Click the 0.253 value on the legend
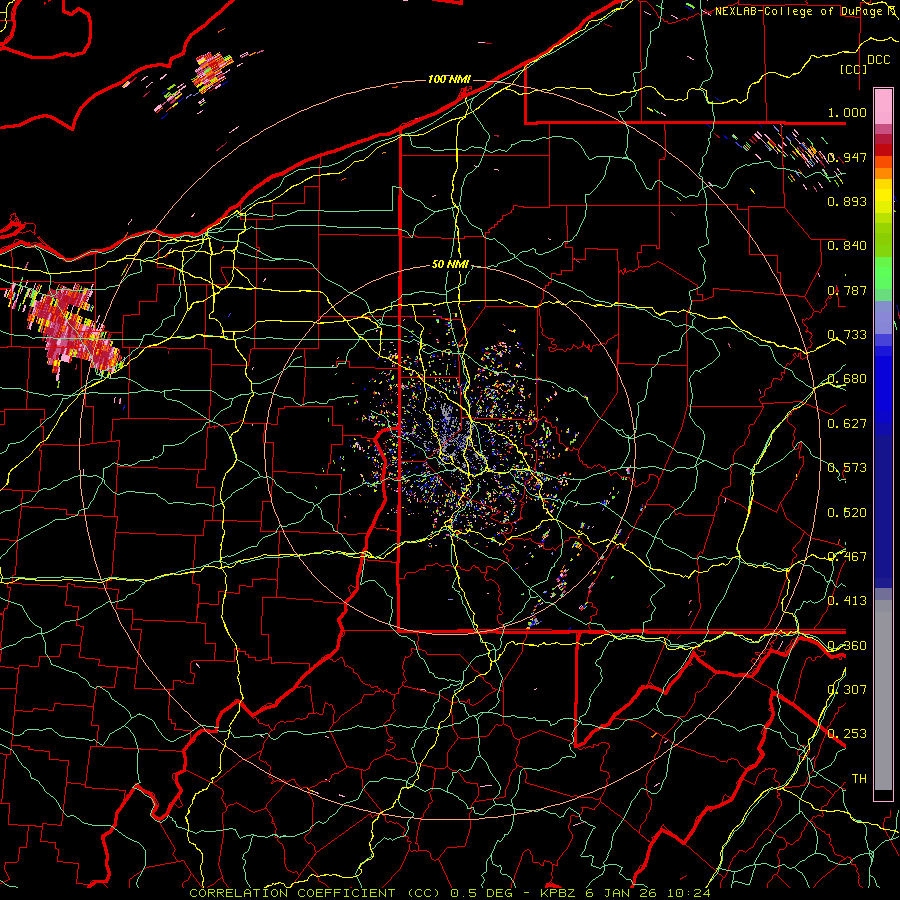This screenshot has height=900, width=900. [x=847, y=734]
